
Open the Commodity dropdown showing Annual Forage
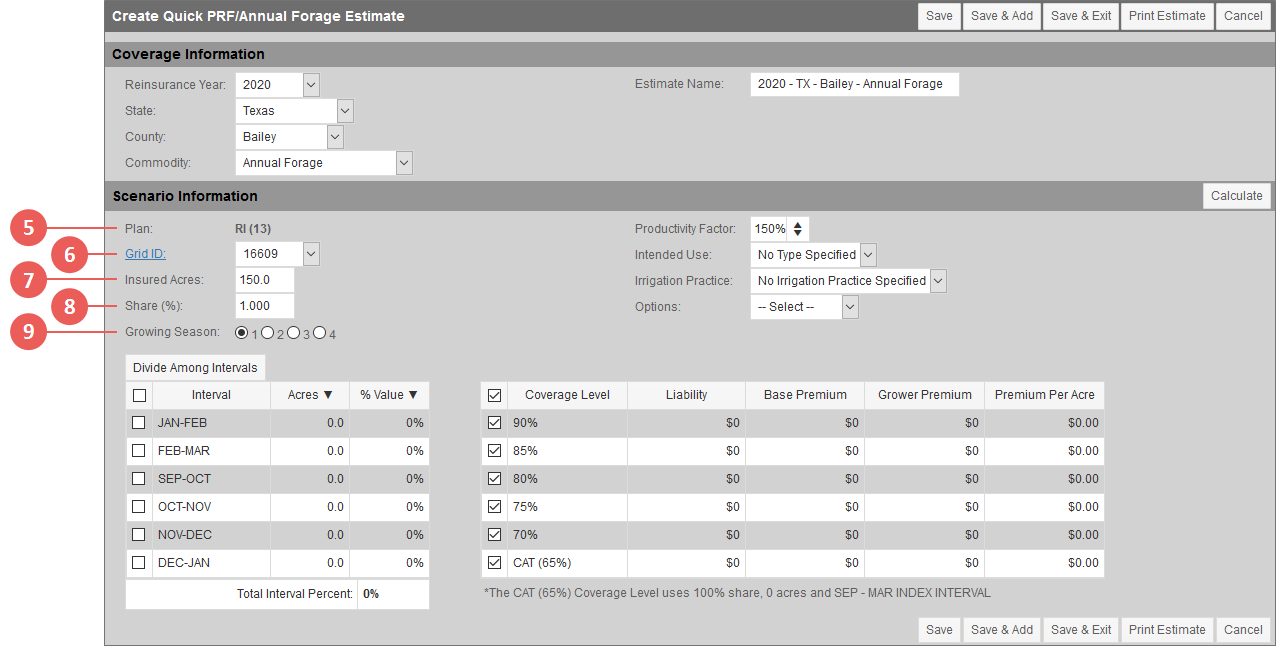(404, 162)
